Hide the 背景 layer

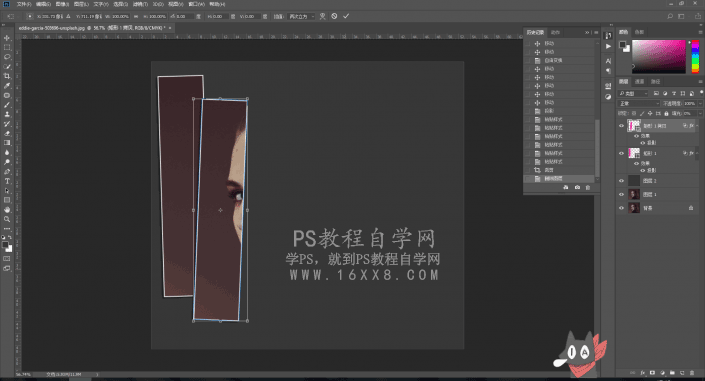tap(622, 208)
